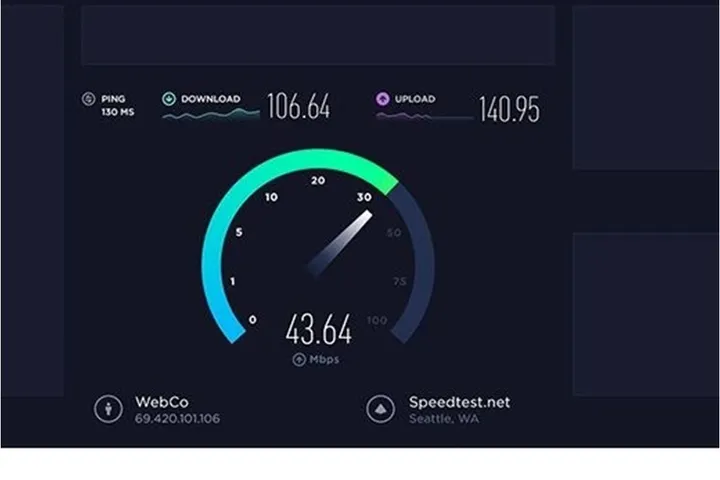Click the 130 MS ping value
Image resolution: width=720 pixels, height=480 pixels.
click(118, 112)
